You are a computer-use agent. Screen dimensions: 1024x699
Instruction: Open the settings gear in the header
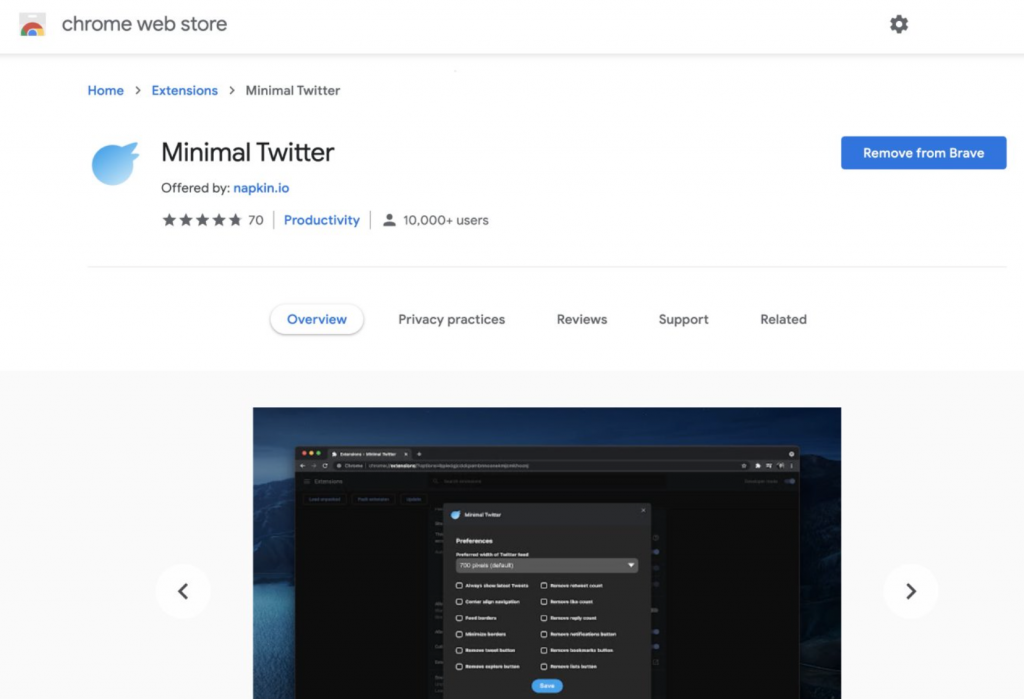[x=899, y=24]
